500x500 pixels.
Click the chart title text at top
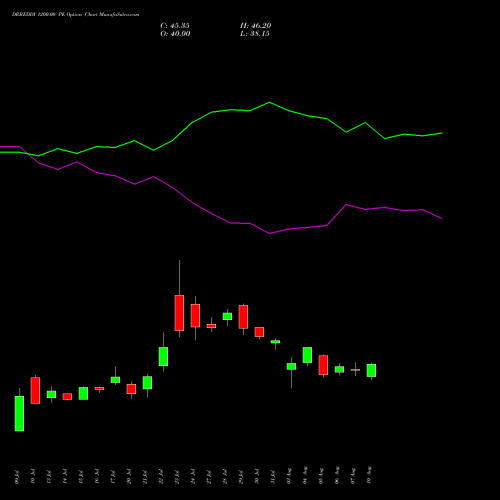pyautogui.click(x=76, y=15)
